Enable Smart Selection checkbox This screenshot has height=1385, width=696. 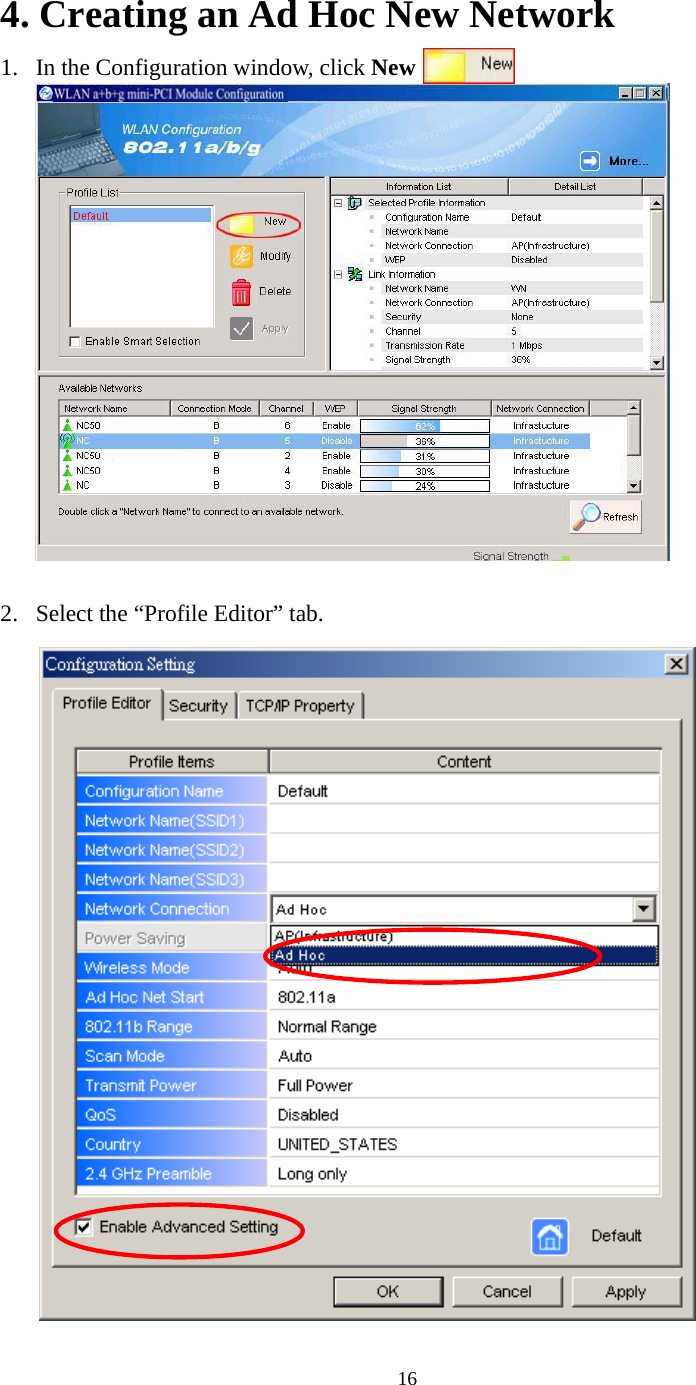75,341
